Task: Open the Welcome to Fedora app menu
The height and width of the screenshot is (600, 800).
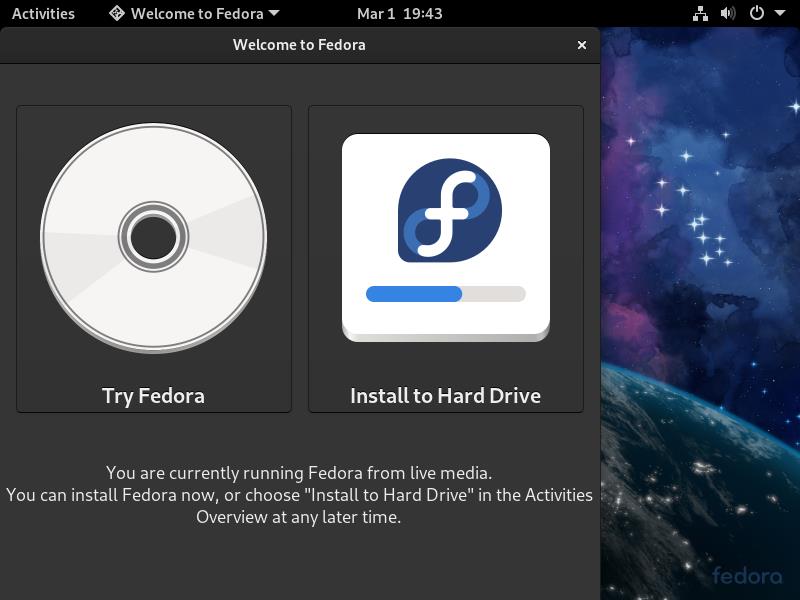Action: click(x=194, y=13)
